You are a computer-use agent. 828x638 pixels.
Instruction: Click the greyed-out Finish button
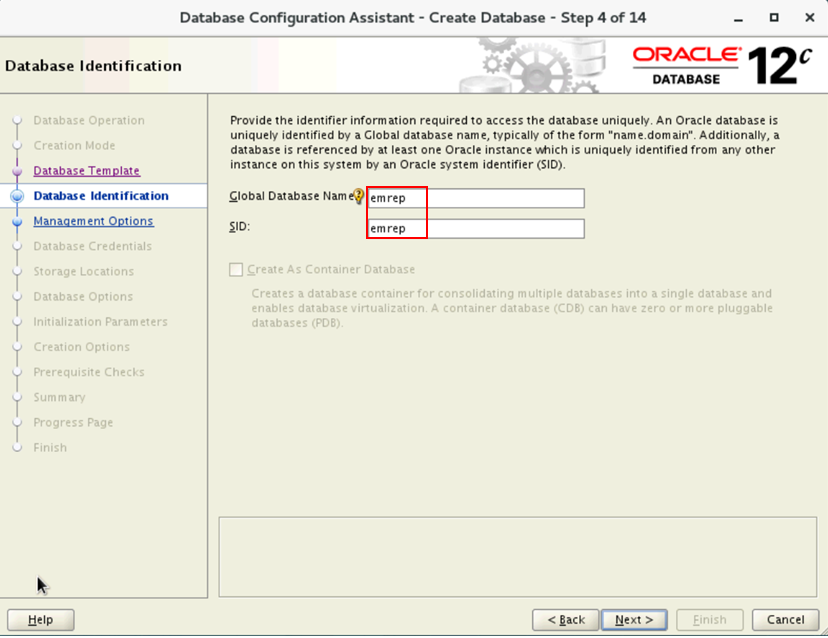pyautogui.click(x=710, y=620)
